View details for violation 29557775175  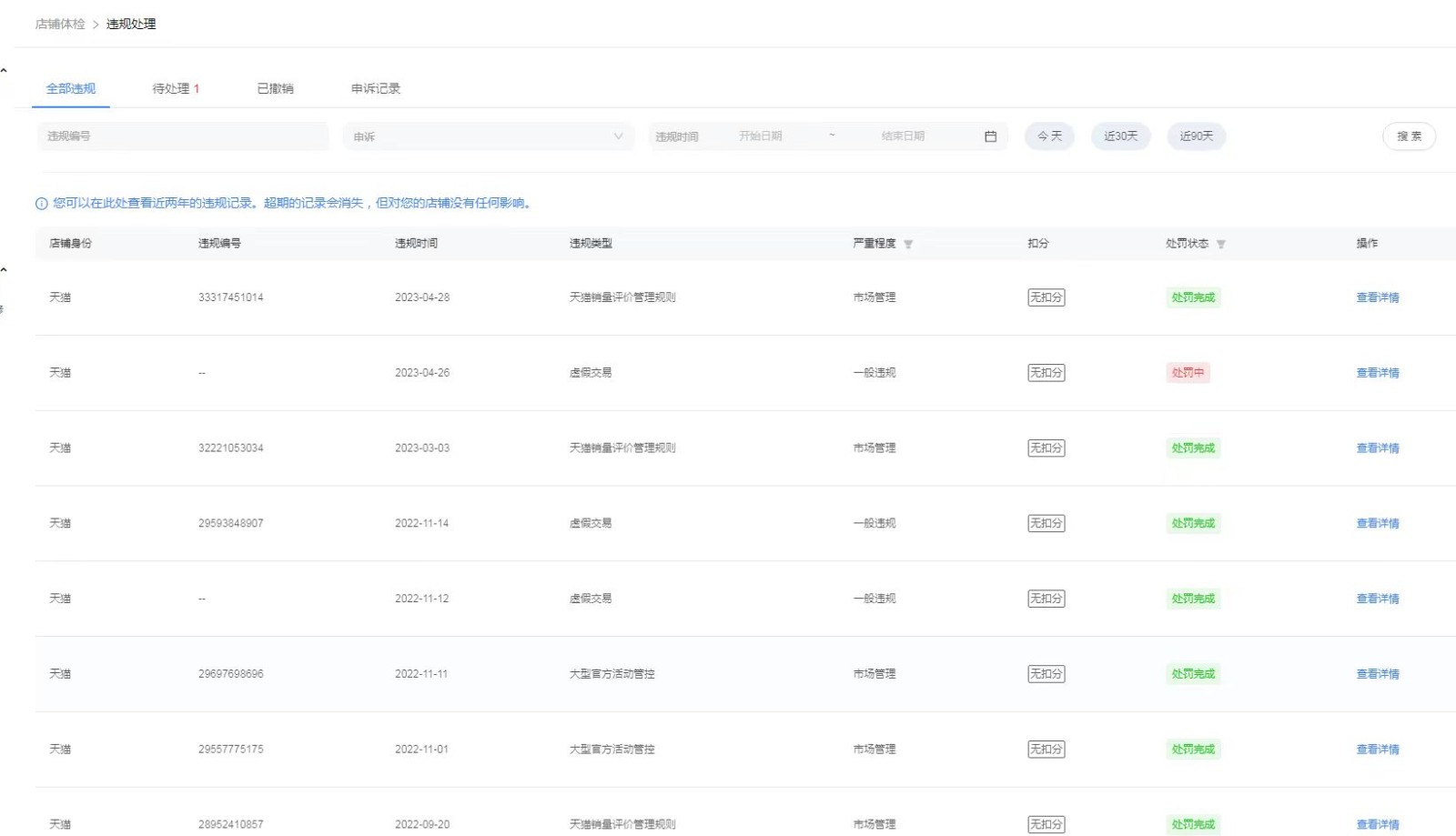tap(1378, 750)
